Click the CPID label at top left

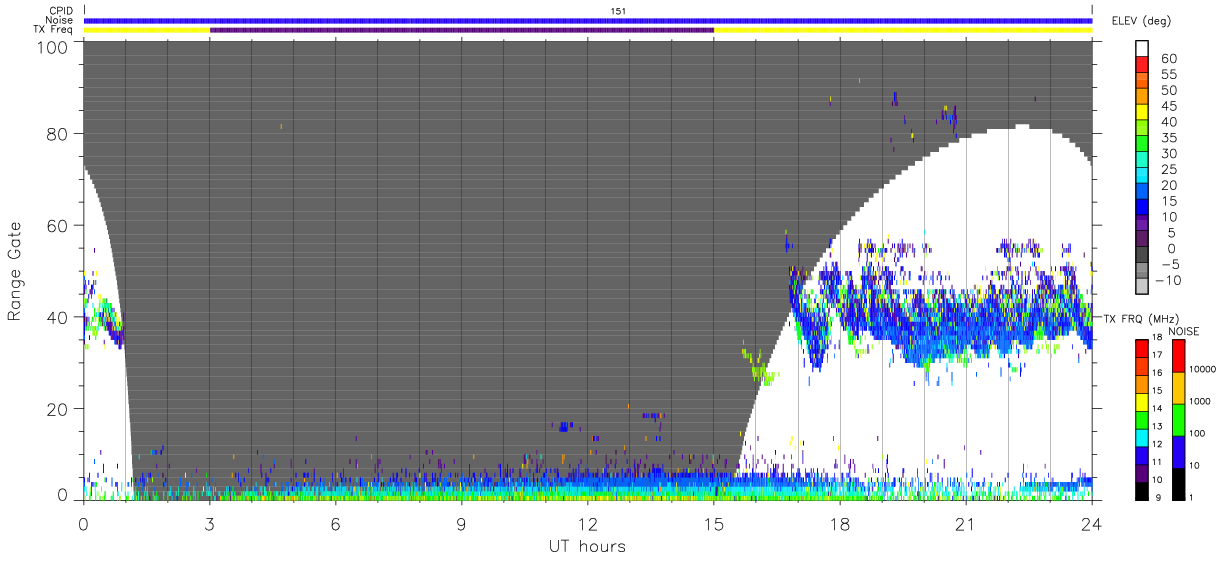pos(60,11)
